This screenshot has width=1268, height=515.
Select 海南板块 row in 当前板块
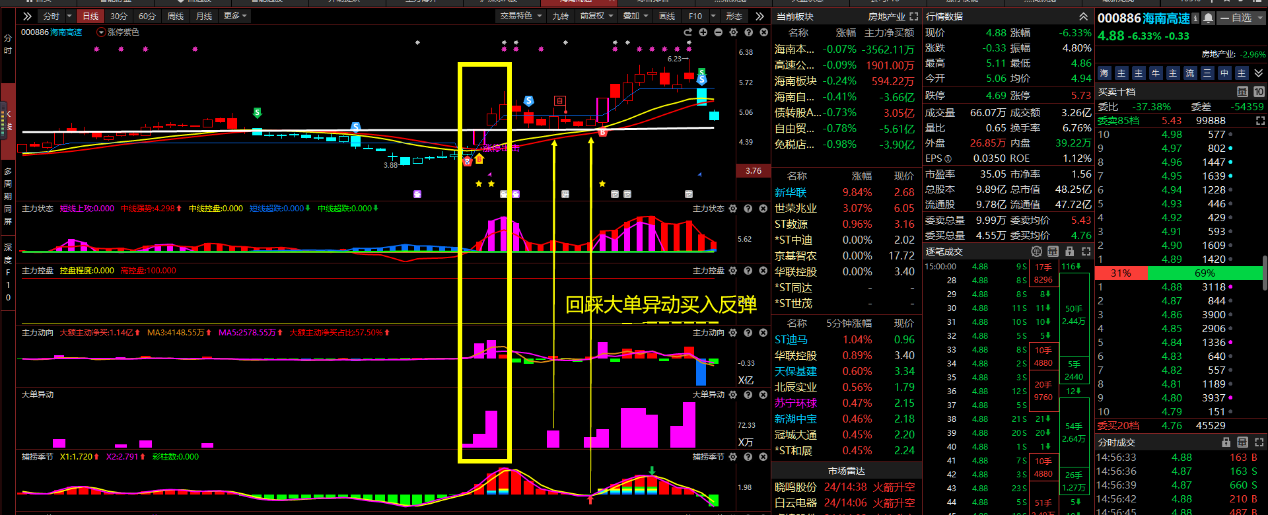coord(846,81)
